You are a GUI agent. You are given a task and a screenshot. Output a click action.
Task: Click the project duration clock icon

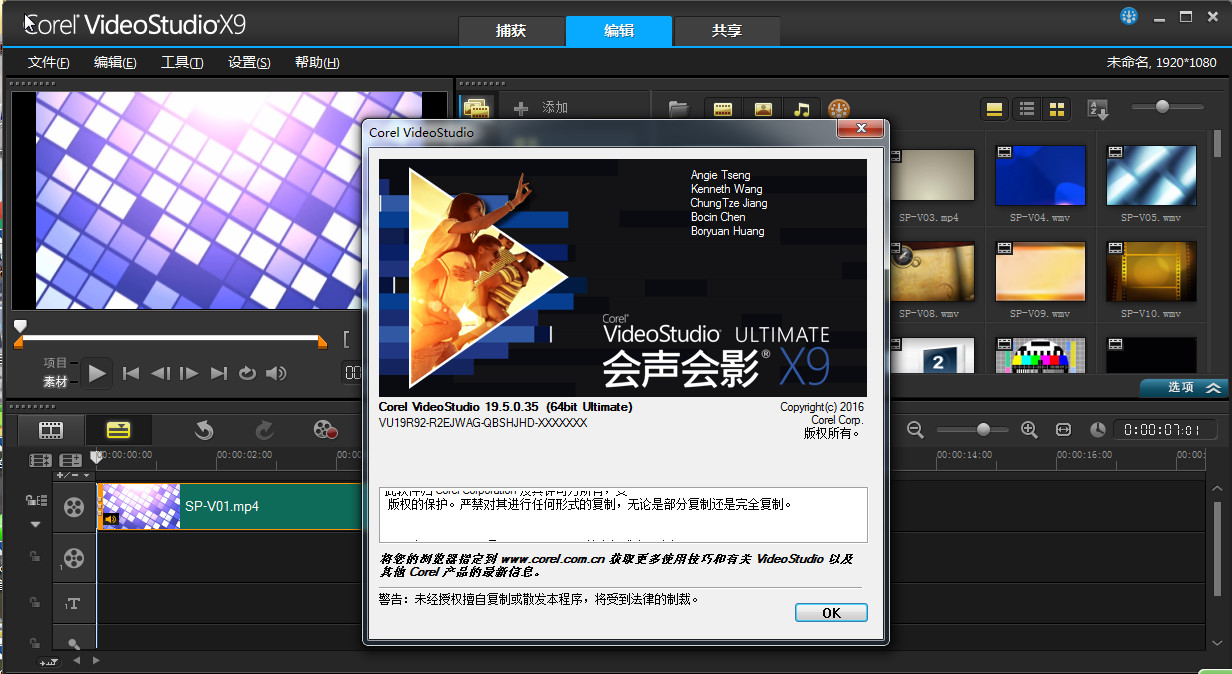tap(1097, 429)
